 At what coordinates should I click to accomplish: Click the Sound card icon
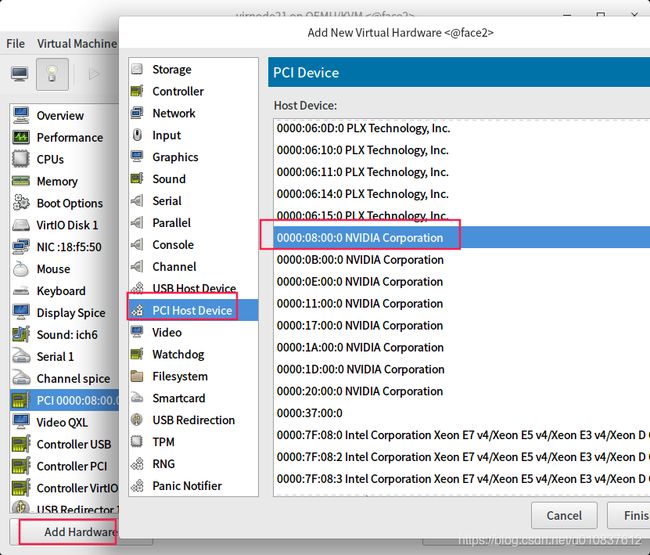coord(137,179)
